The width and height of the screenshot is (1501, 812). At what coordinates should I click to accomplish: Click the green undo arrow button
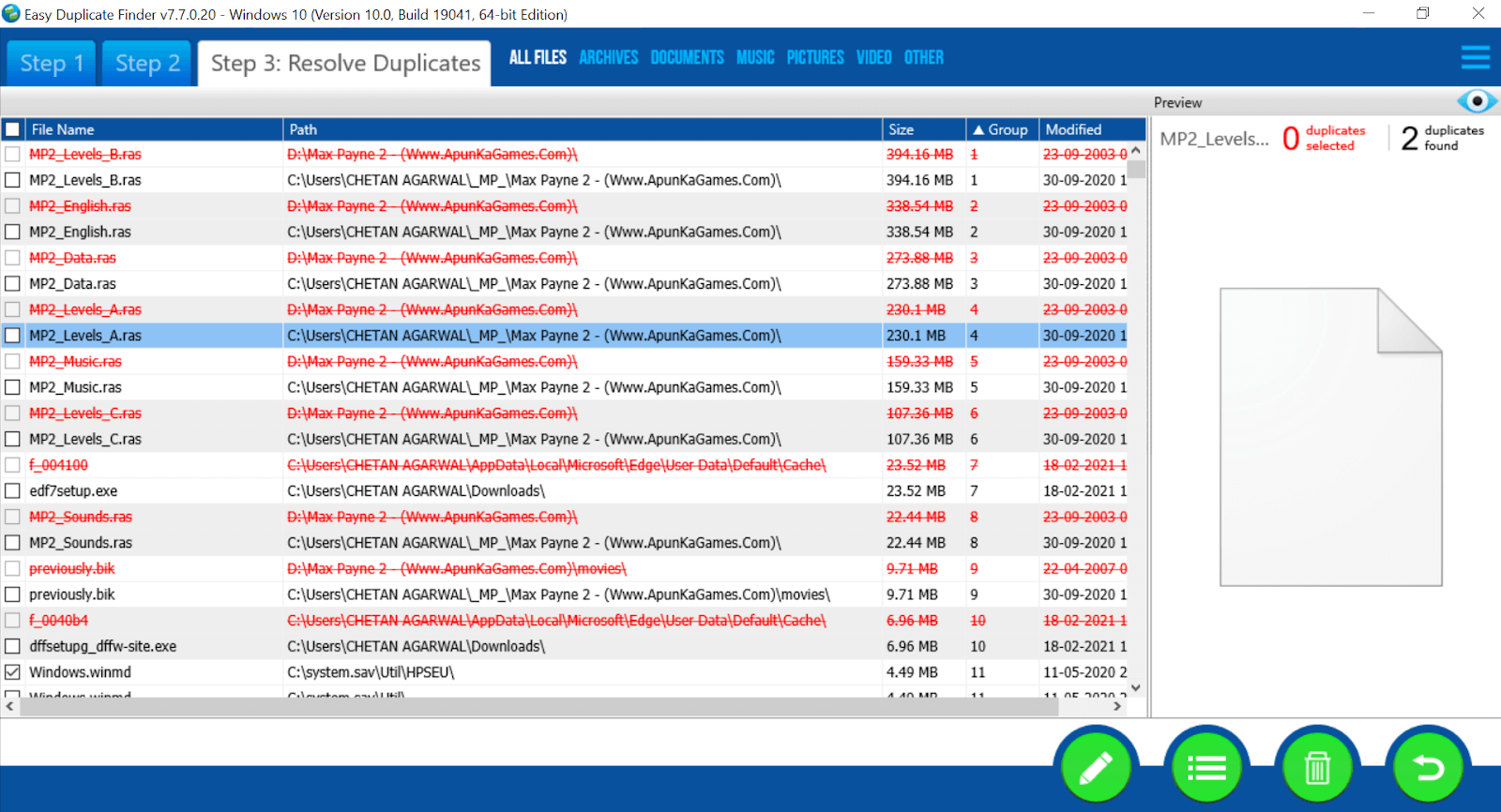[x=1428, y=769]
